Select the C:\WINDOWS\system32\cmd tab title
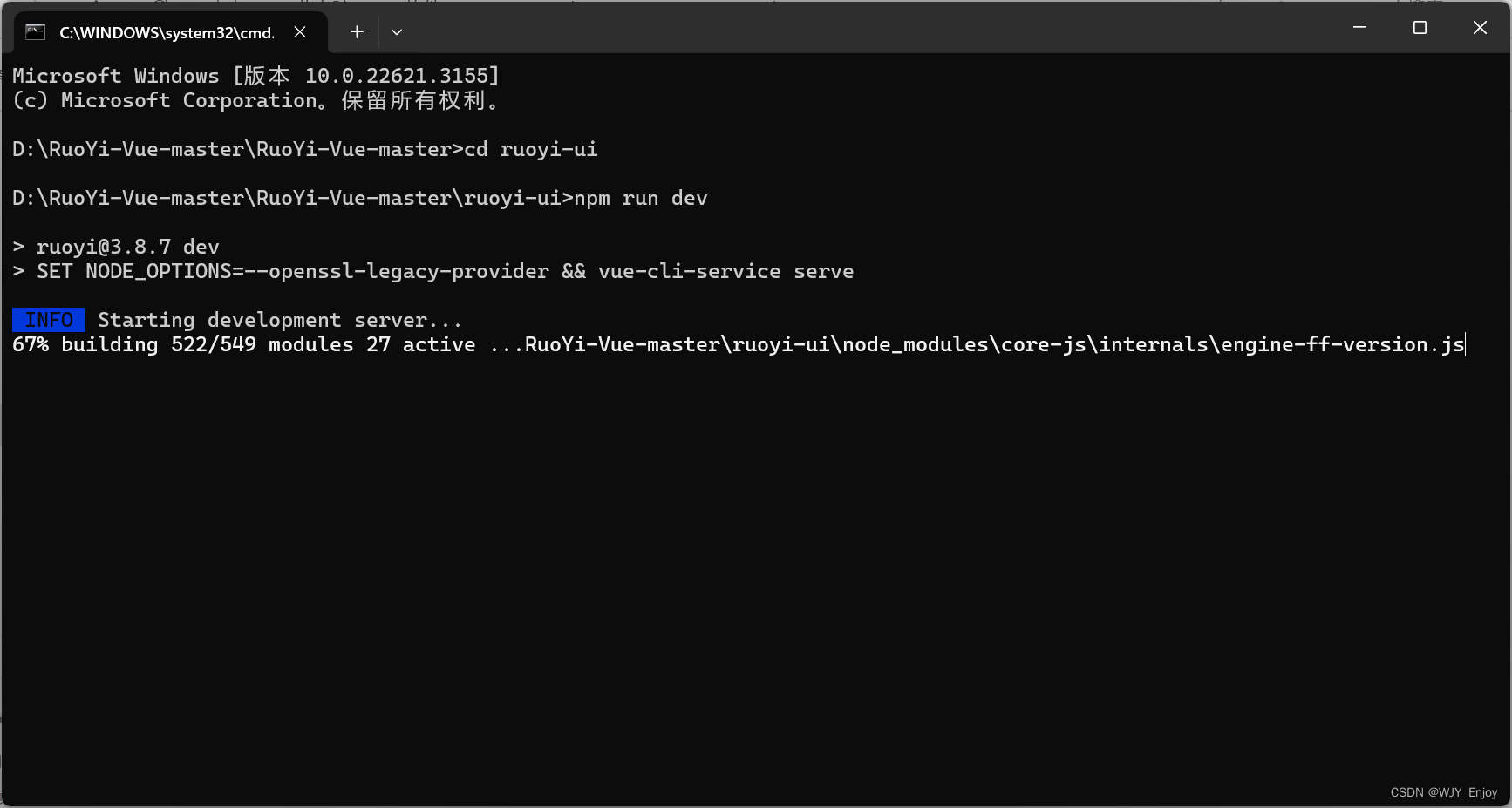The height and width of the screenshot is (808, 1512). pos(166,33)
